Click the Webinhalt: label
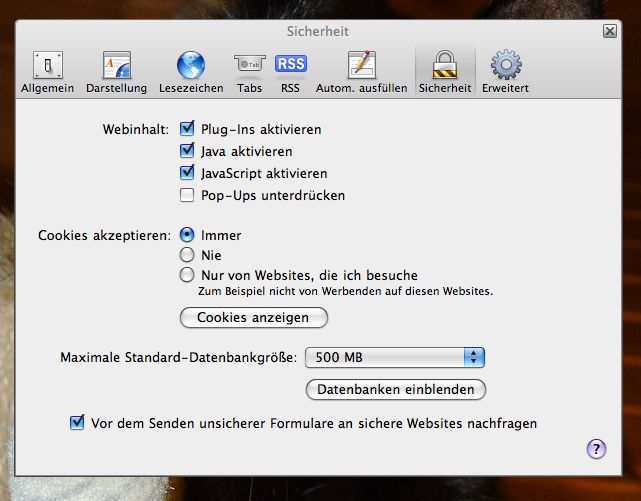The height and width of the screenshot is (501, 641). (x=136, y=130)
